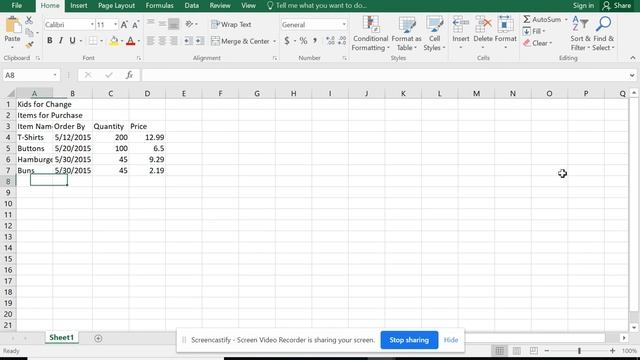The height and width of the screenshot is (360, 640).
Task: Click Decrease Decimal icon
Action: (342, 41)
